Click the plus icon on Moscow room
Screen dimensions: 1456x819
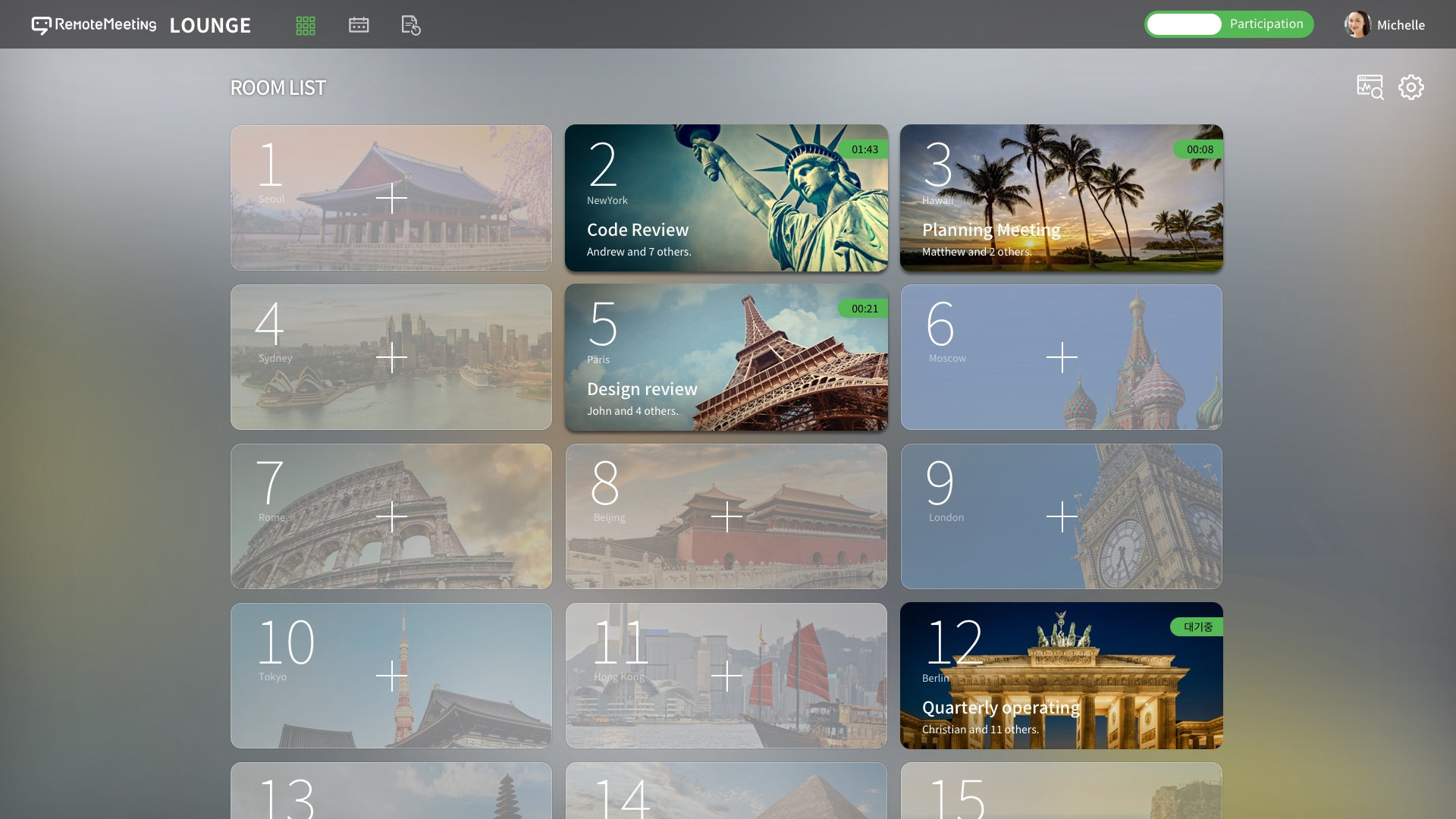[x=1062, y=357]
